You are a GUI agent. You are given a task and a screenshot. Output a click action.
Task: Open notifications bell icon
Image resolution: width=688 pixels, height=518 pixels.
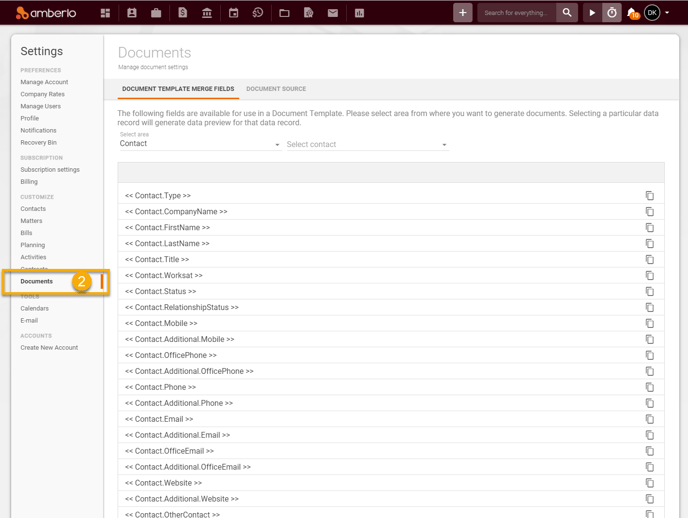(x=632, y=13)
